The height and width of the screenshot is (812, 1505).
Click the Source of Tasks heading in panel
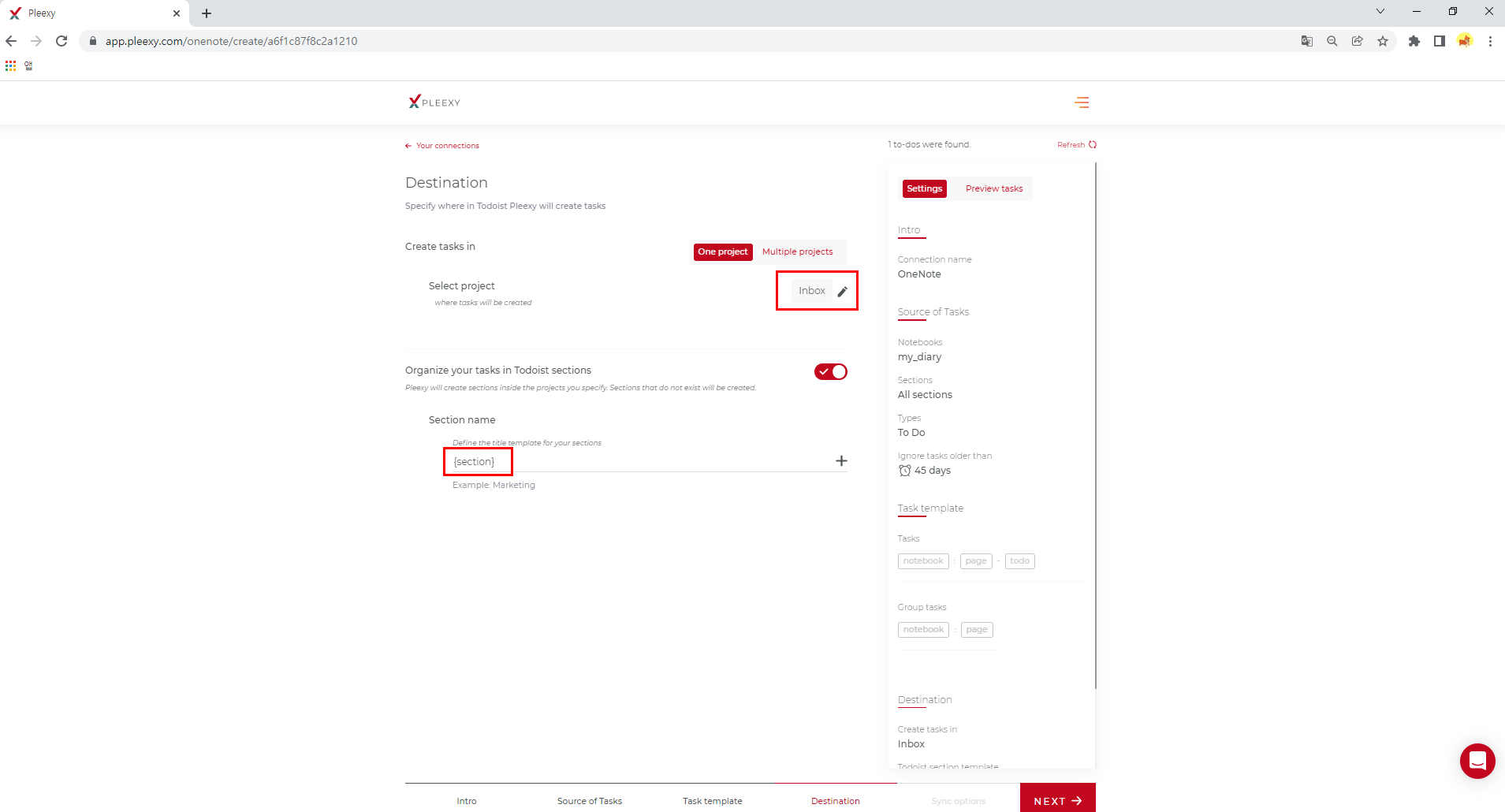(933, 312)
